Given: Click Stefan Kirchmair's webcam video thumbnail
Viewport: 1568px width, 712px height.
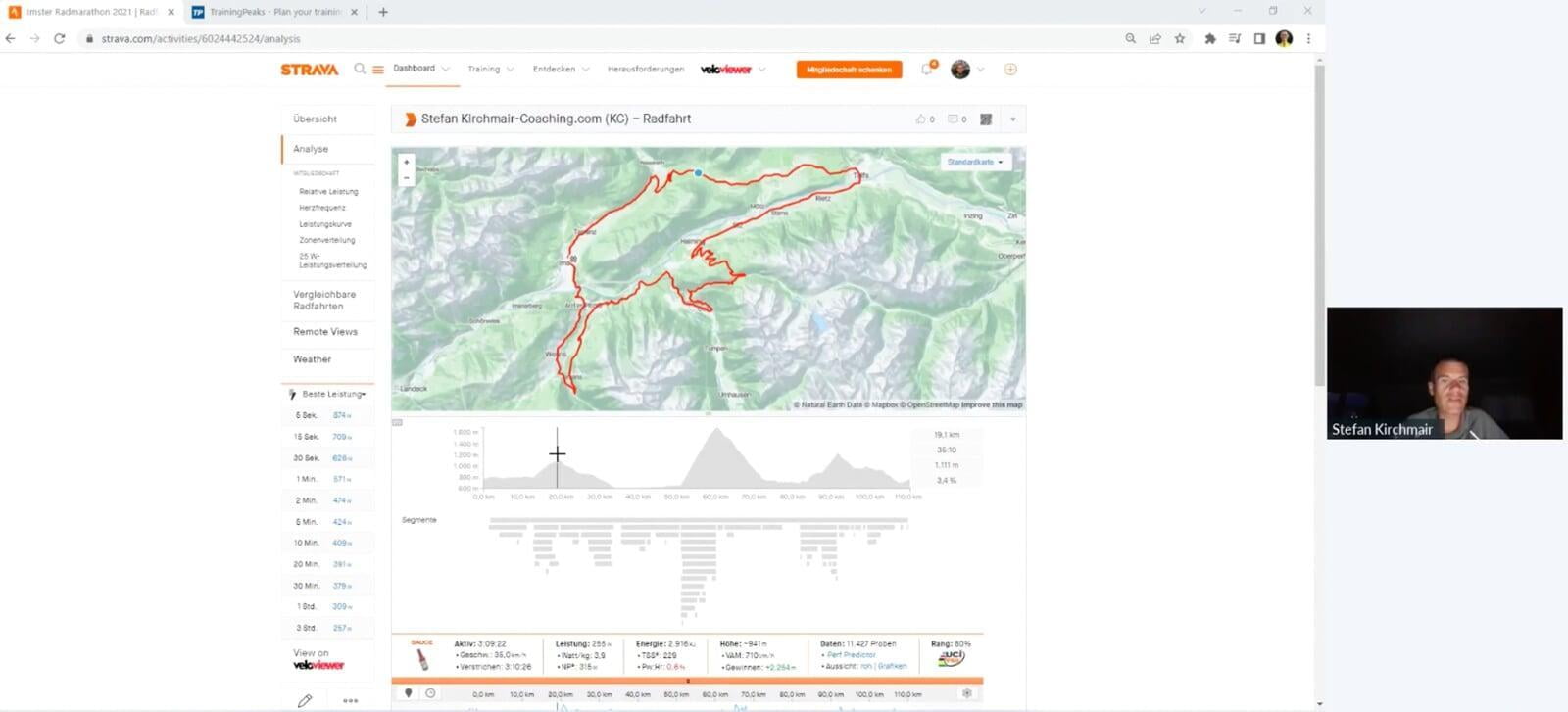Looking at the screenshot, I should [x=1445, y=373].
